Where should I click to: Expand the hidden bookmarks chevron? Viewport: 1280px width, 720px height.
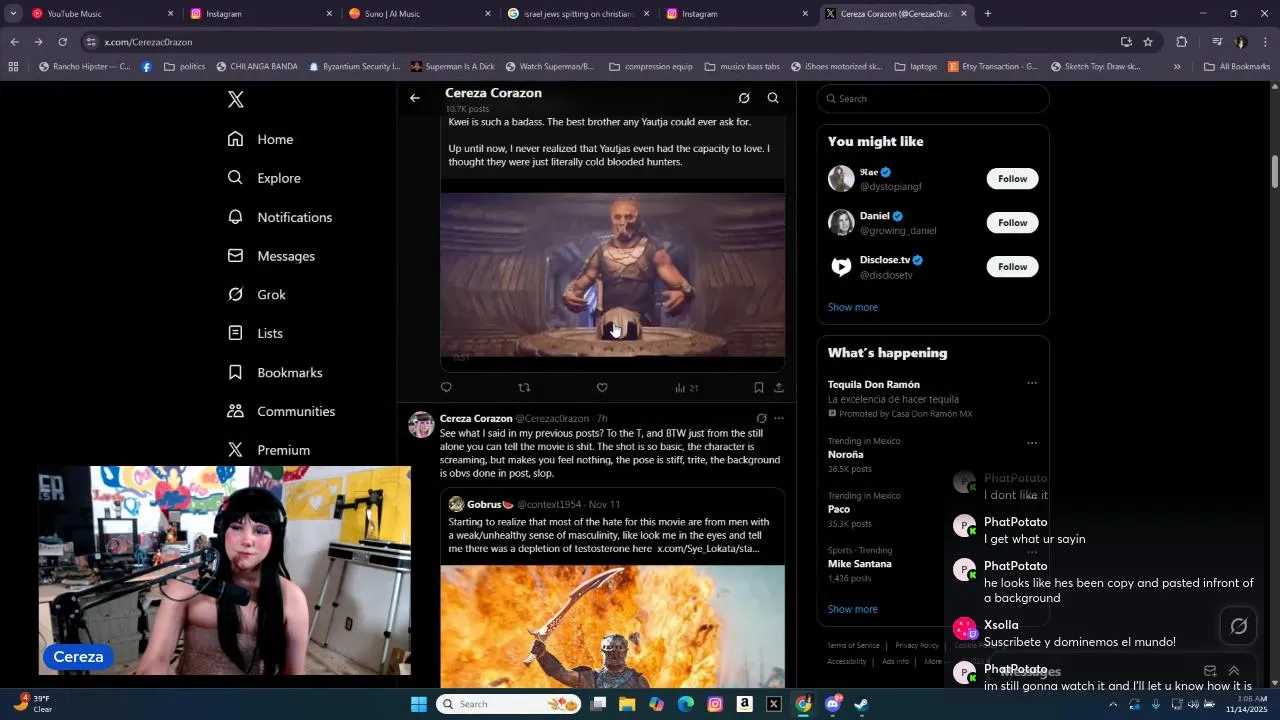tap(1177, 67)
